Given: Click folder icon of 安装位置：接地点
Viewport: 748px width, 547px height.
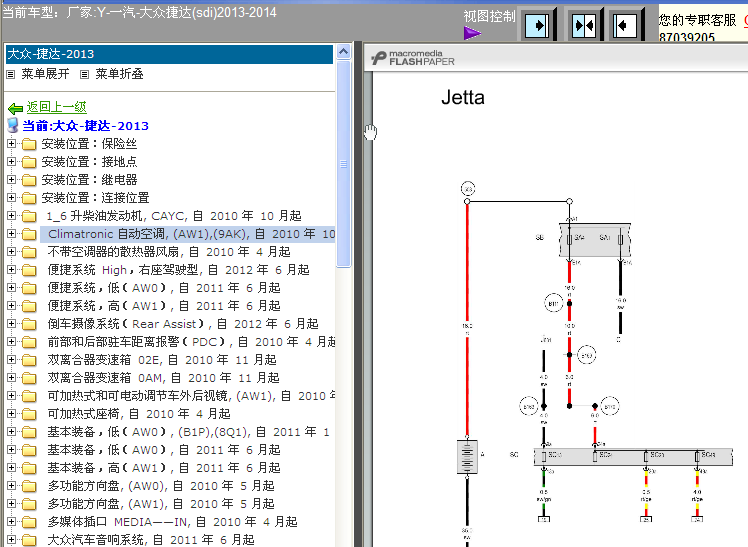Looking at the screenshot, I should tap(29, 162).
